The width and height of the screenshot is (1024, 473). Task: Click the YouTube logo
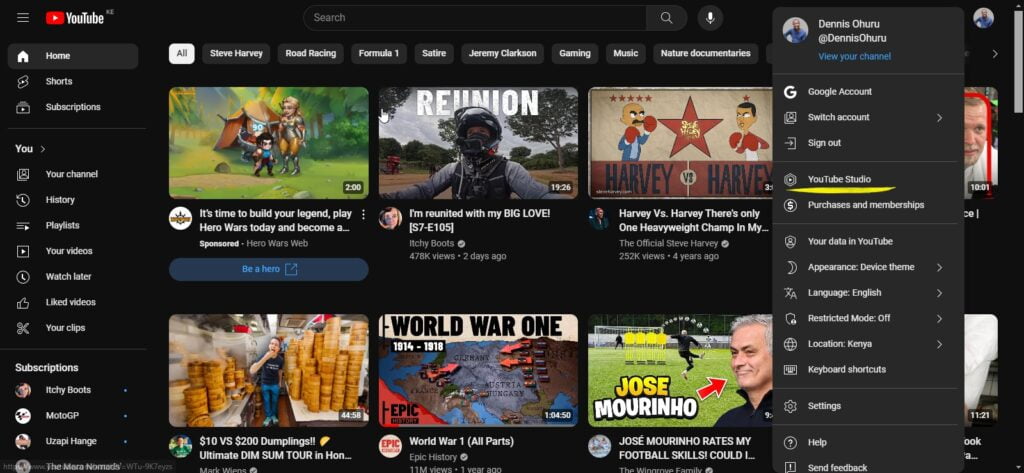pyautogui.click(x=74, y=18)
